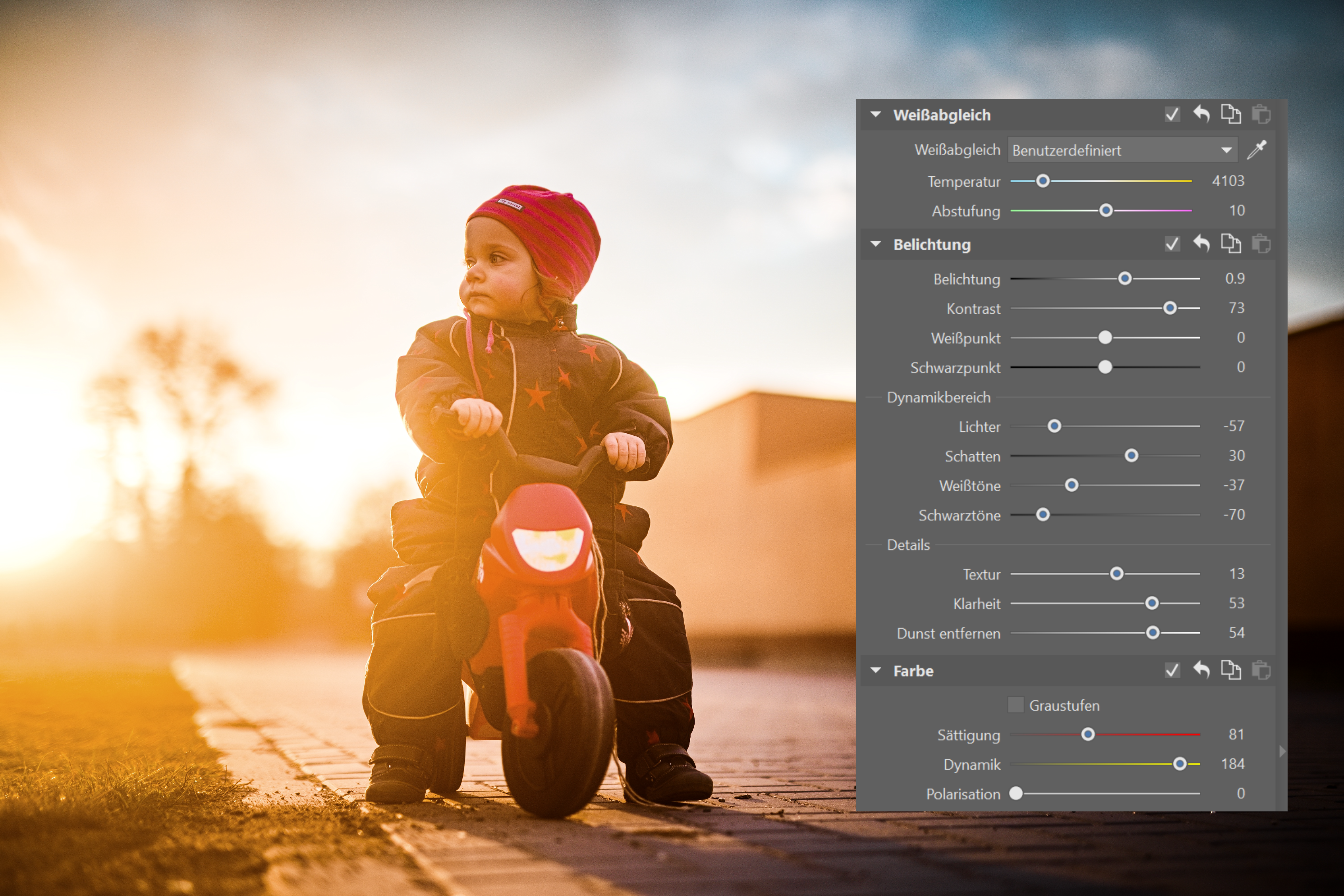The image size is (1344, 896).
Task: Copy the Weißabgleich settings
Action: pos(1231,114)
